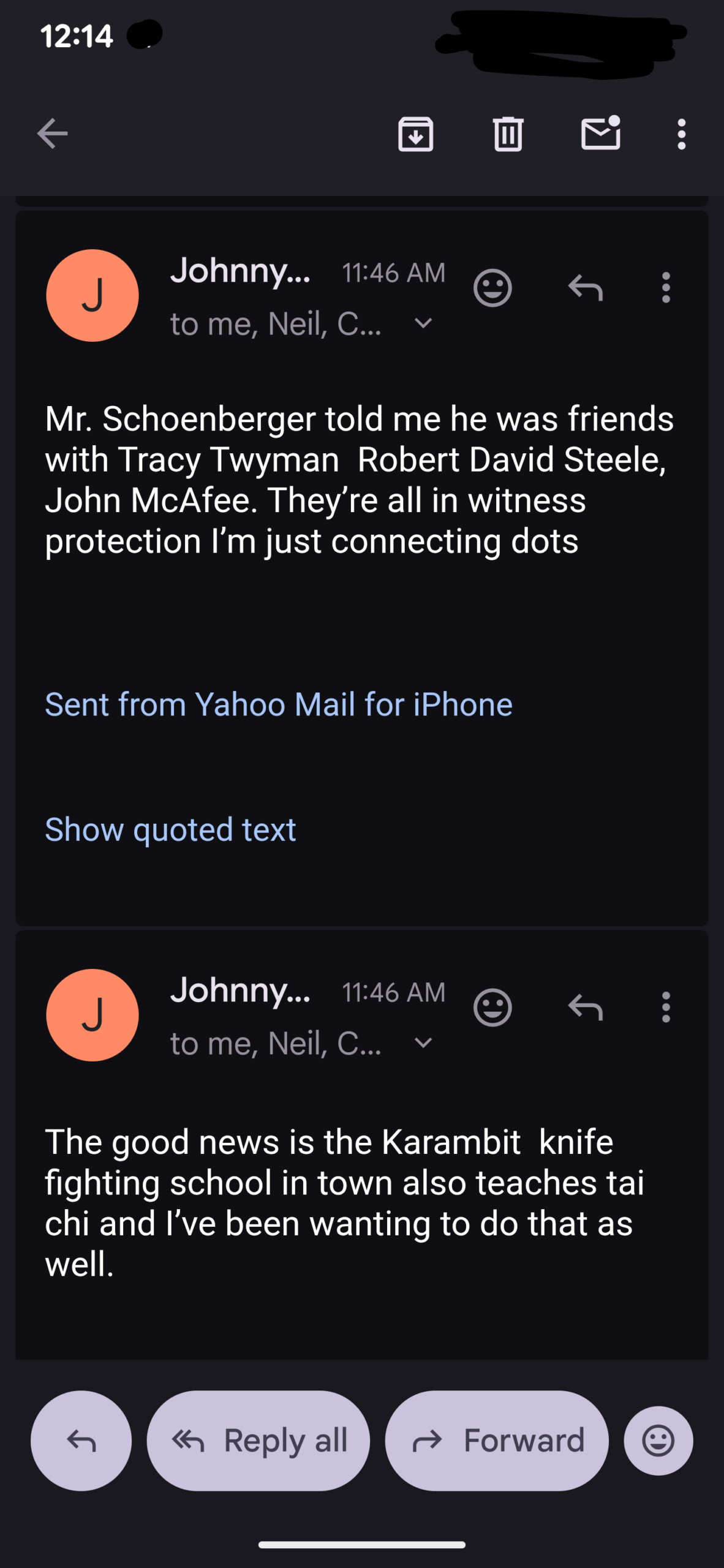Open more options for Karambit message
Screen dimensions: 724x1568
666,1007
